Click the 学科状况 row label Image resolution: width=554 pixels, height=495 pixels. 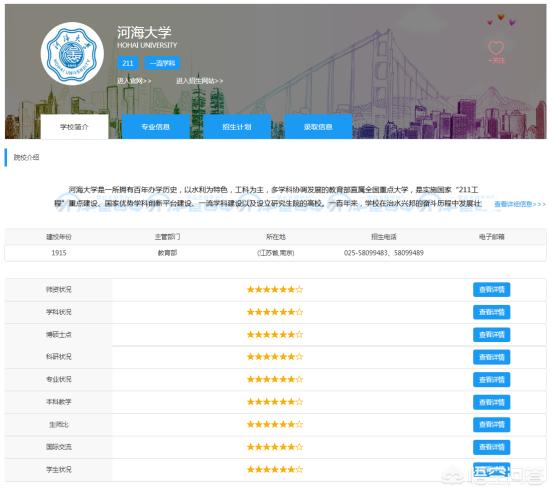tap(59, 312)
